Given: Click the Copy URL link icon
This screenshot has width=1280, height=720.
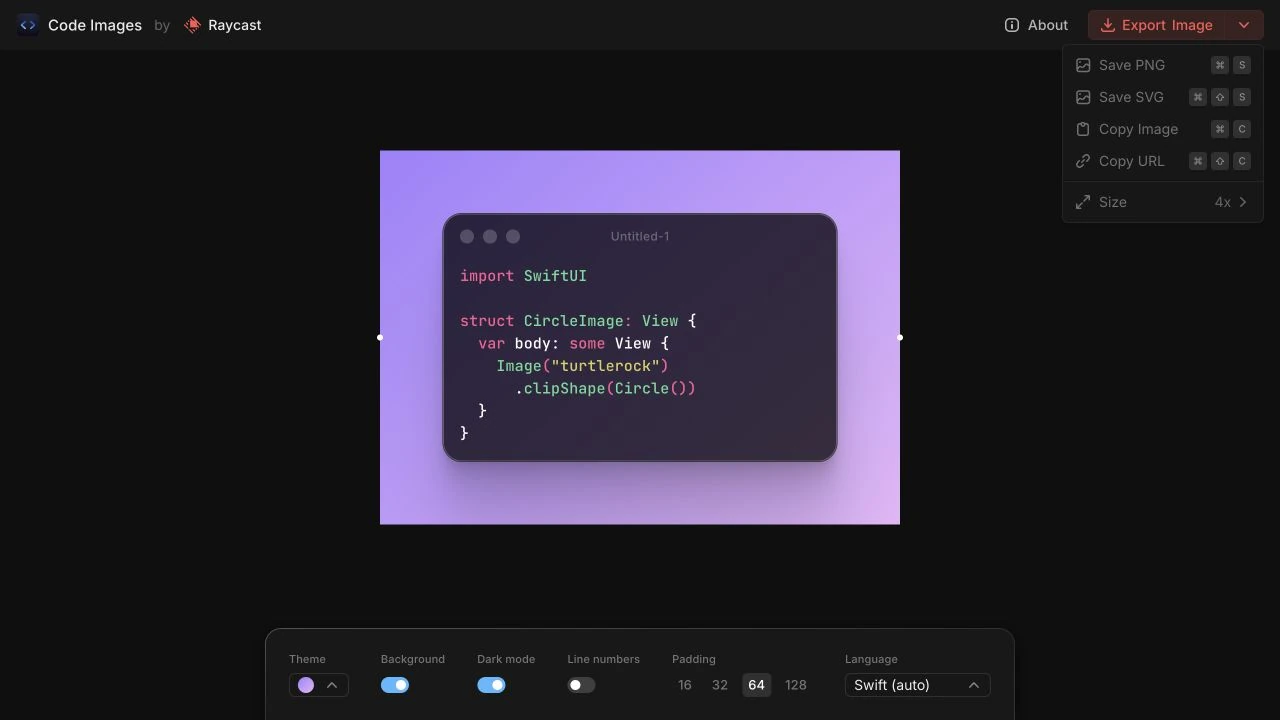Looking at the screenshot, I should click(1083, 161).
